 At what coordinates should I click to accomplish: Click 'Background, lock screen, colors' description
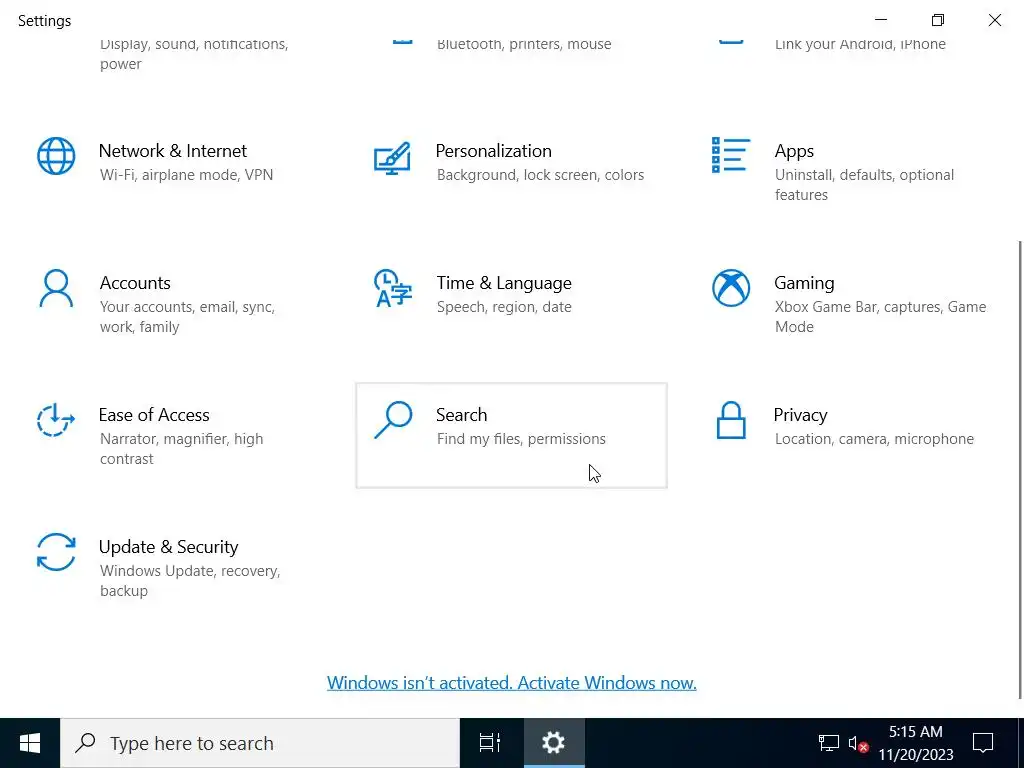pos(540,175)
